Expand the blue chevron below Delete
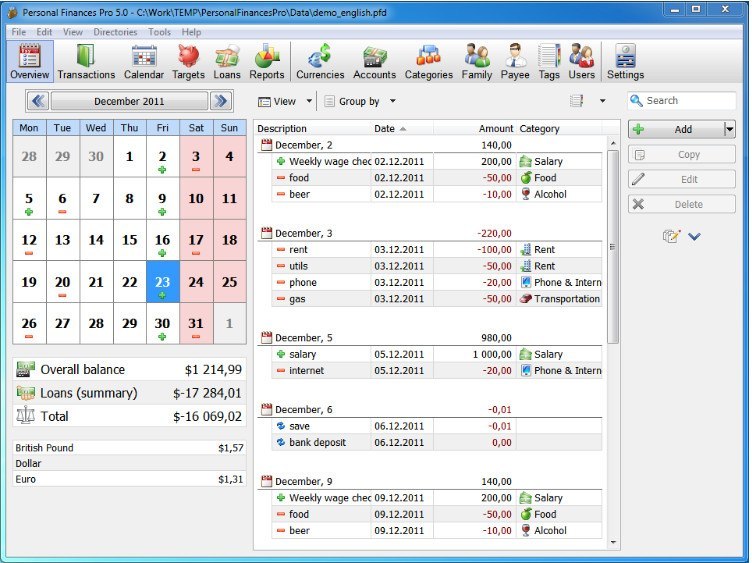 (694, 236)
